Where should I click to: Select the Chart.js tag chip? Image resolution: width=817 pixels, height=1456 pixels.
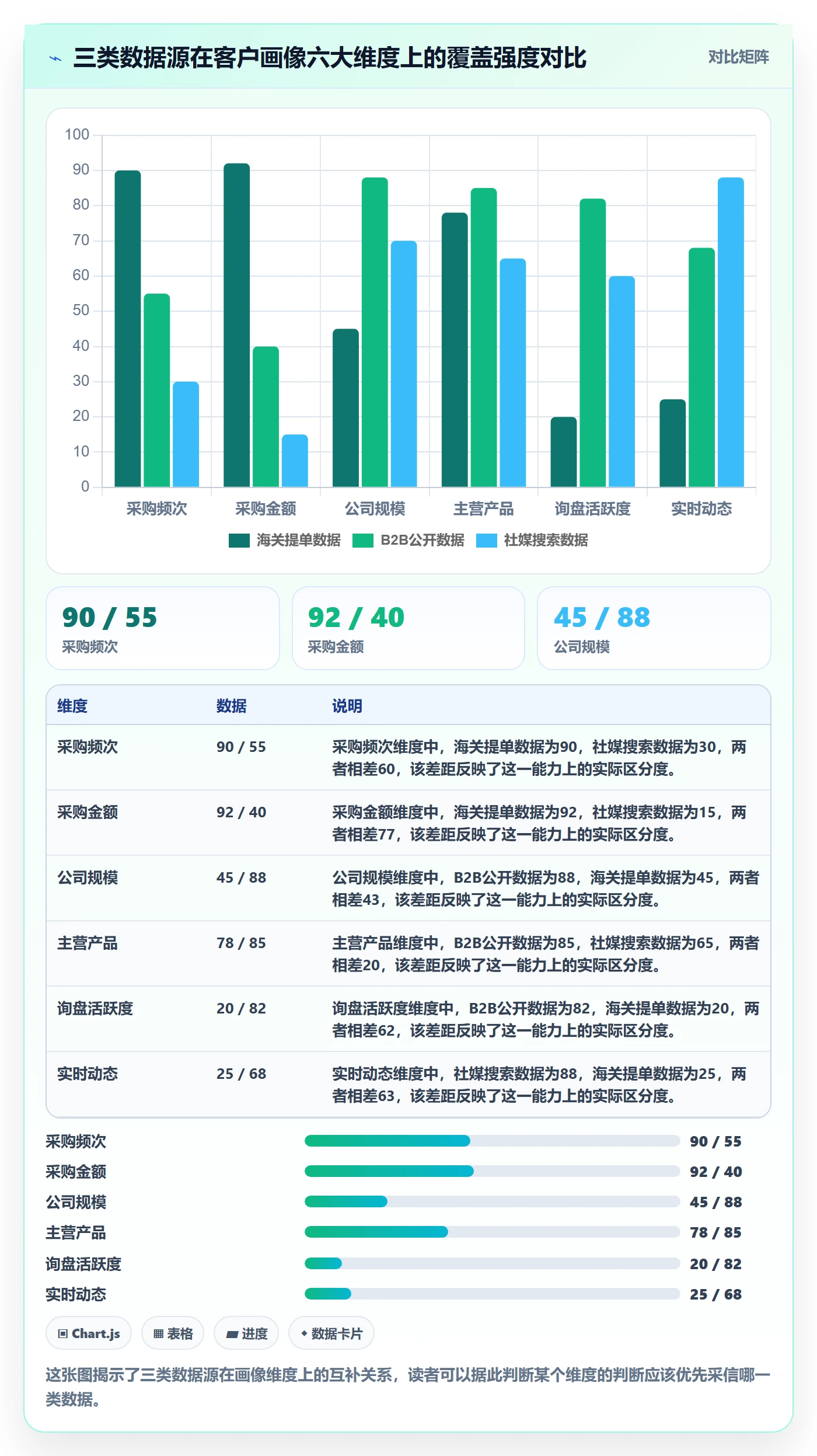[89, 1333]
